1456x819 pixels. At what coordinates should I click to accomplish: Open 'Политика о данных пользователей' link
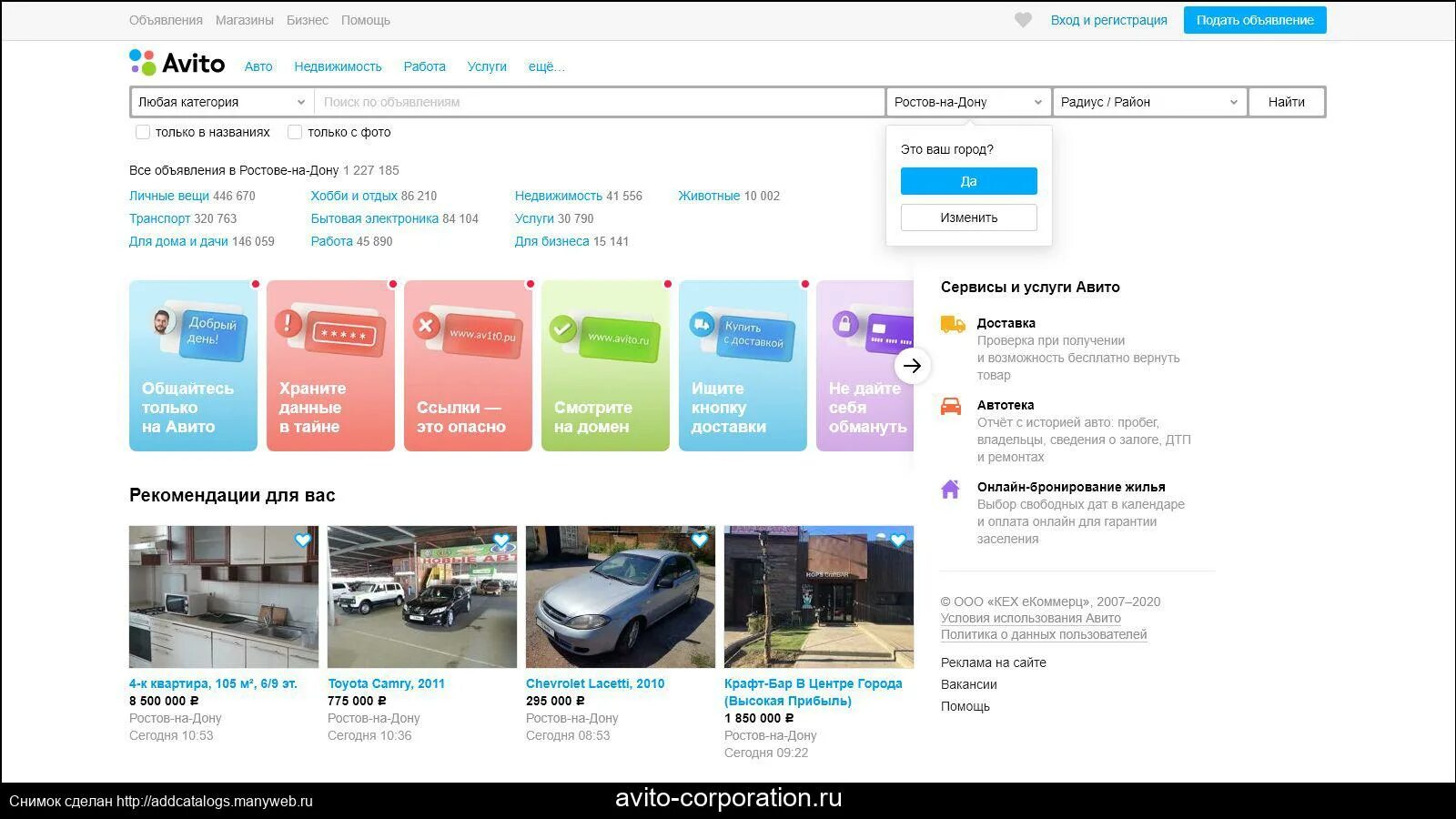tap(1044, 634)
